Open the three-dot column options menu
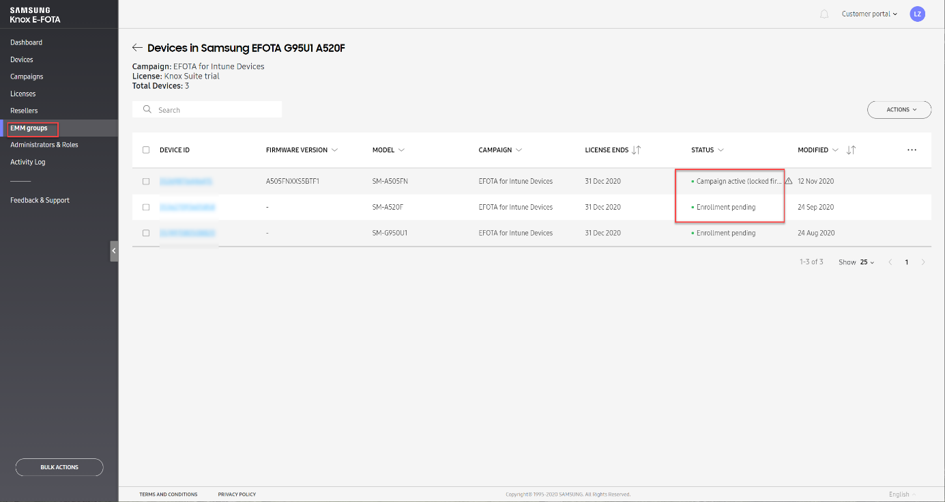Viewport: 945px width, 502px height. (912, 150)
